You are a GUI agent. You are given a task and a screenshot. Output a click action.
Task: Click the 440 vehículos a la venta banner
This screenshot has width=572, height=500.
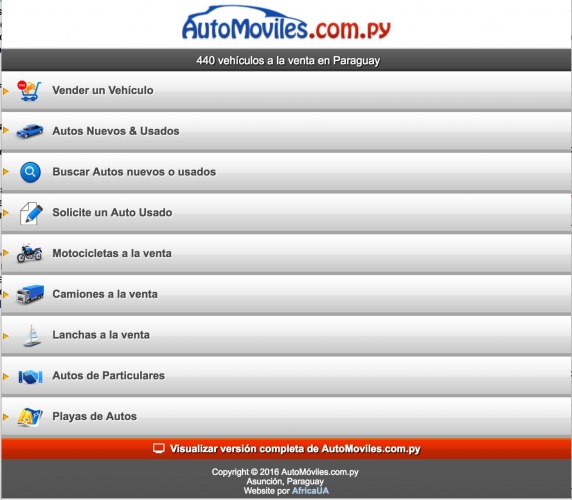point(286,60)
